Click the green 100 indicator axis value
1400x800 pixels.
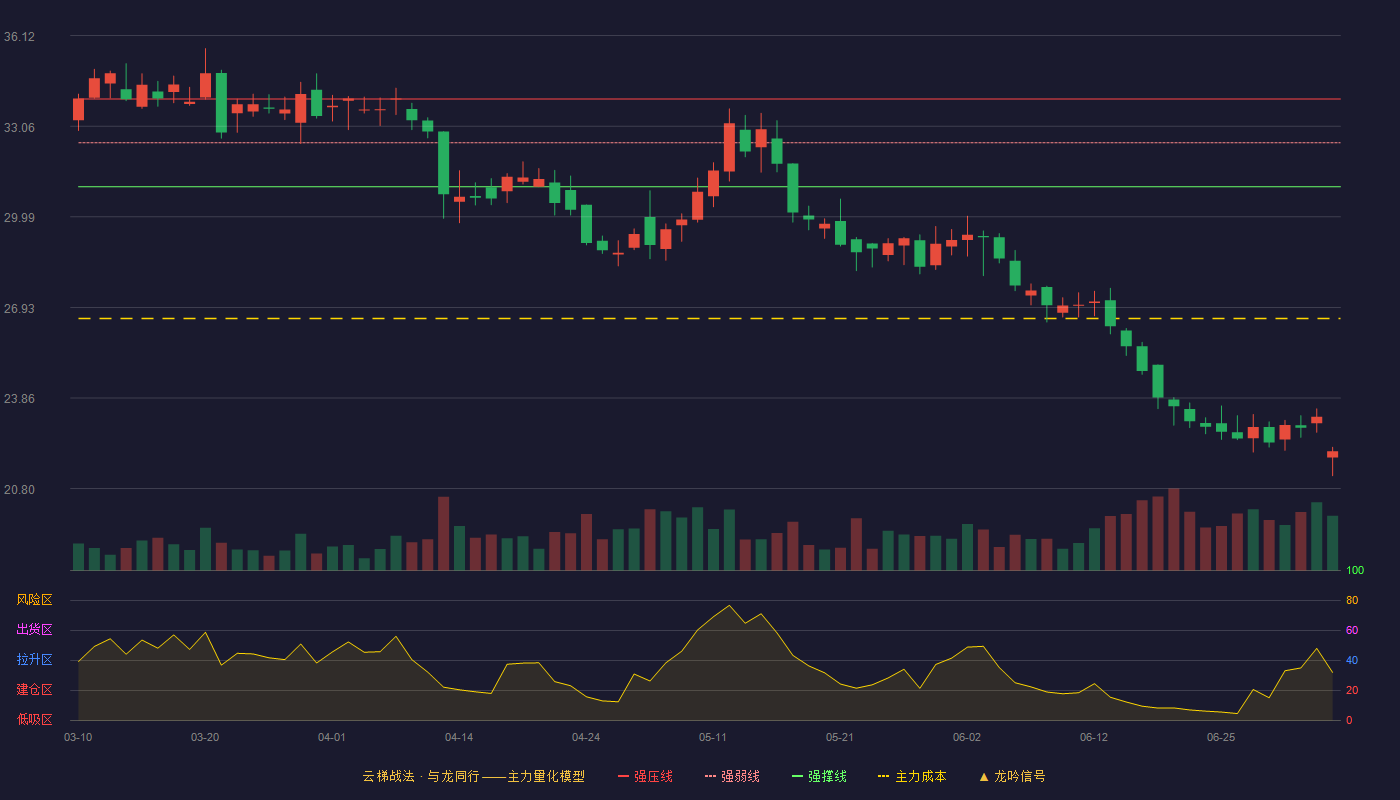pos(1355,571)
